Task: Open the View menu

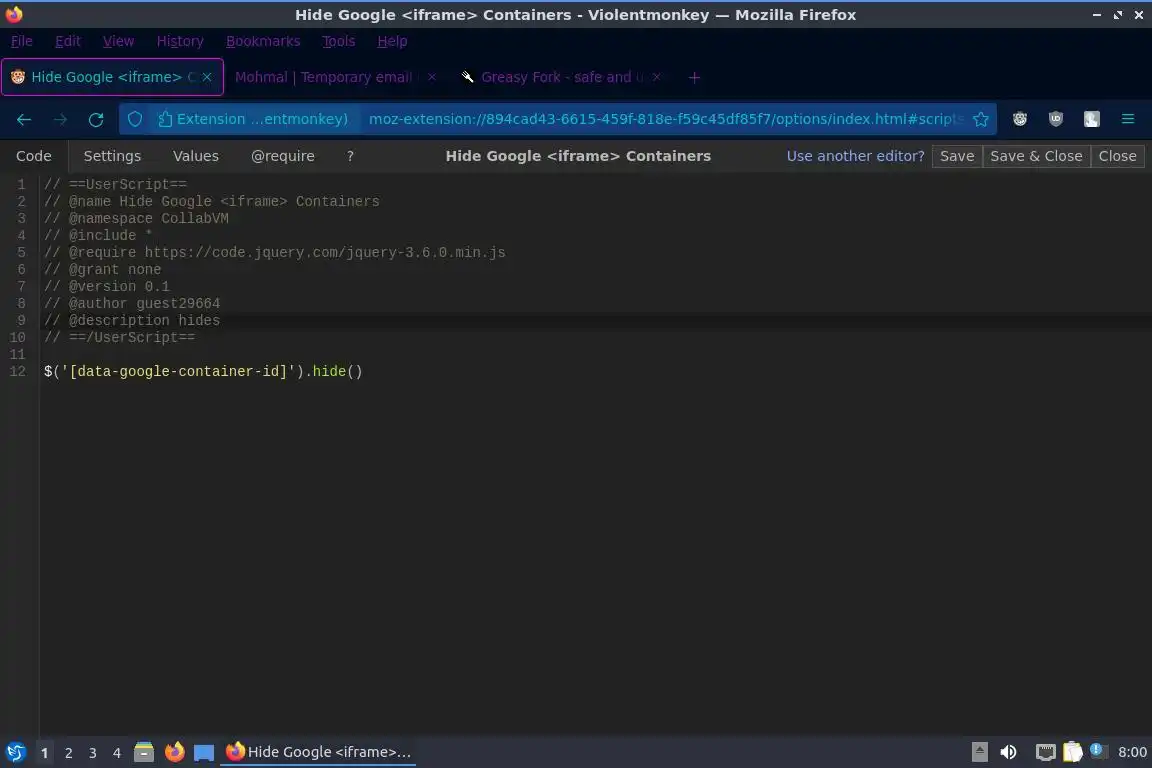Action: tap(118, 41)
